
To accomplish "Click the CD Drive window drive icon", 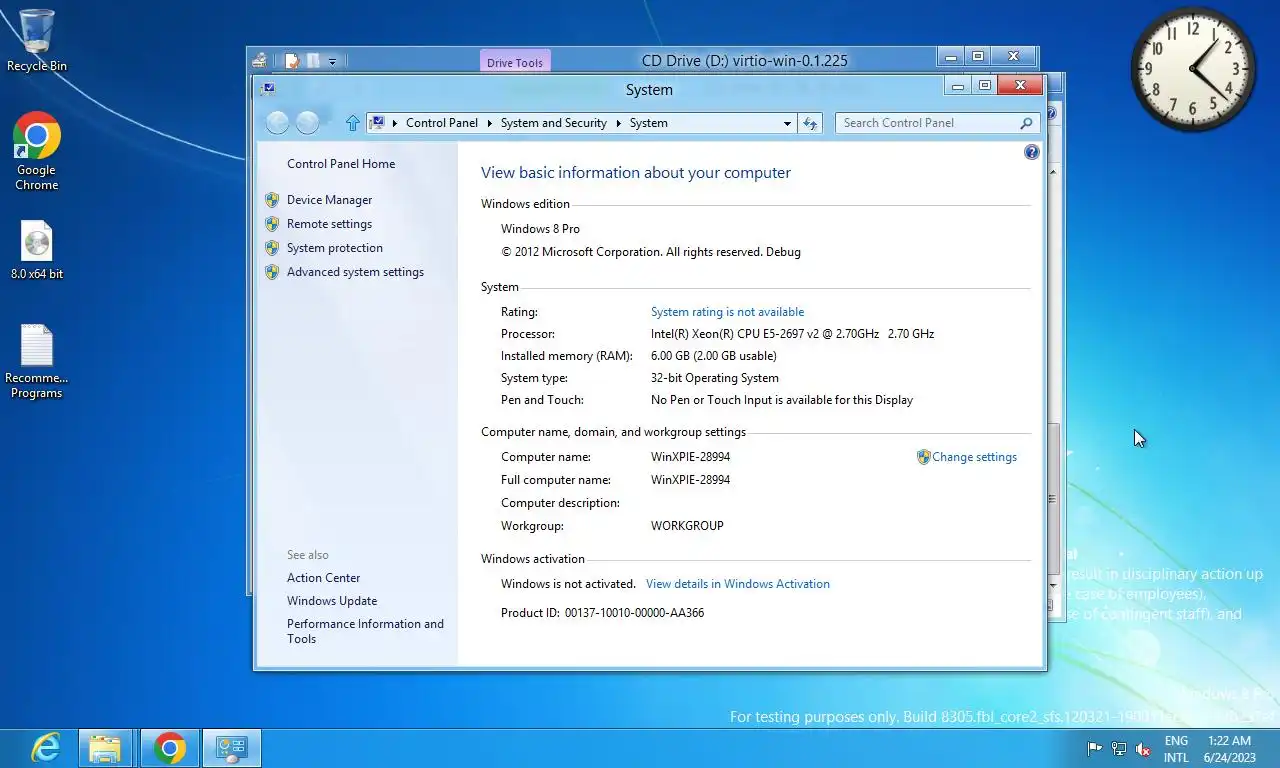I will [260, 60].
